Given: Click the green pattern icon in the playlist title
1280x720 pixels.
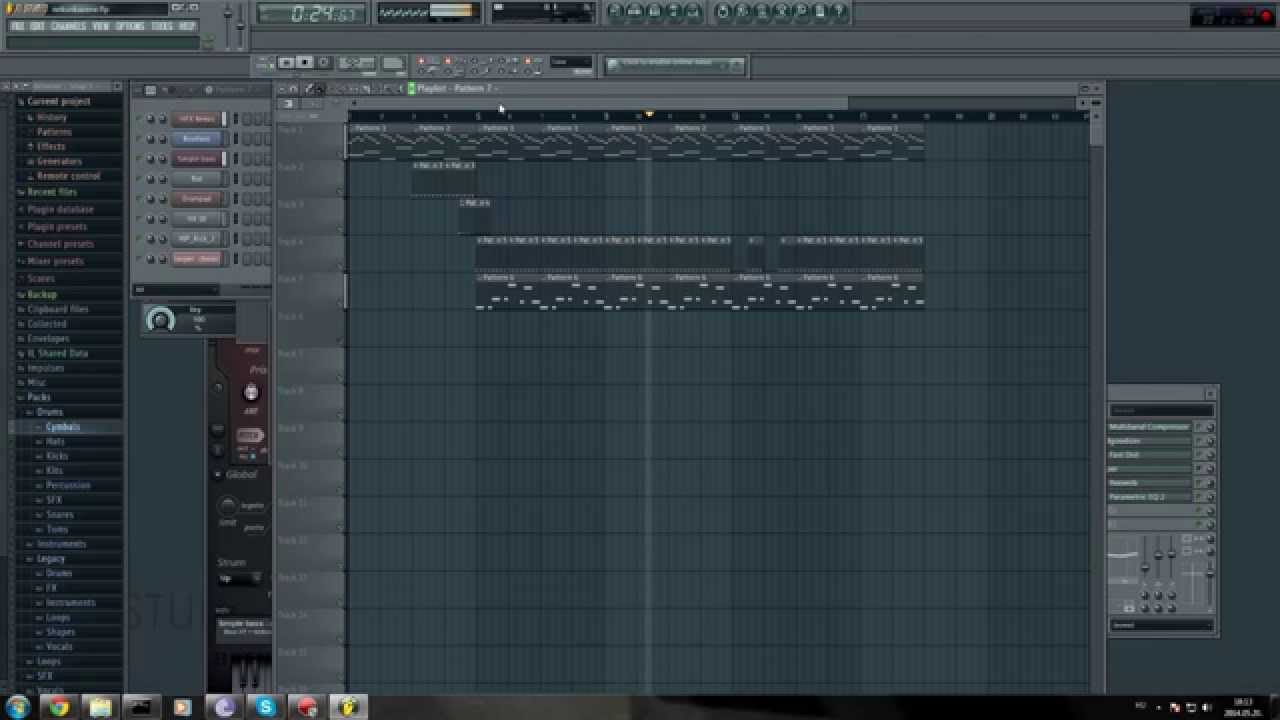Looking at the screenshot, I should (411, 89).
